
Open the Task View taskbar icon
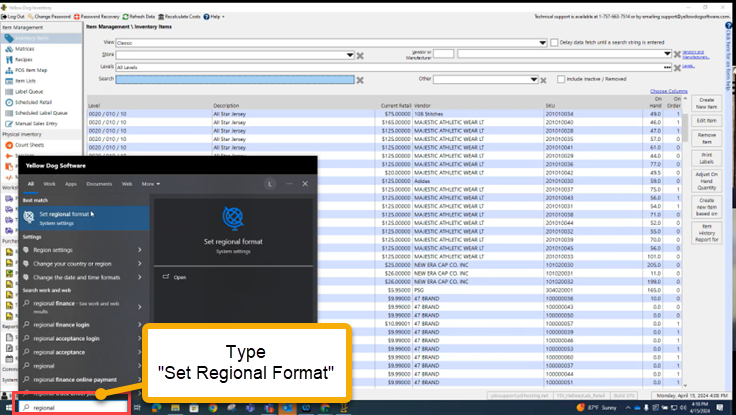tap(138, 407)
